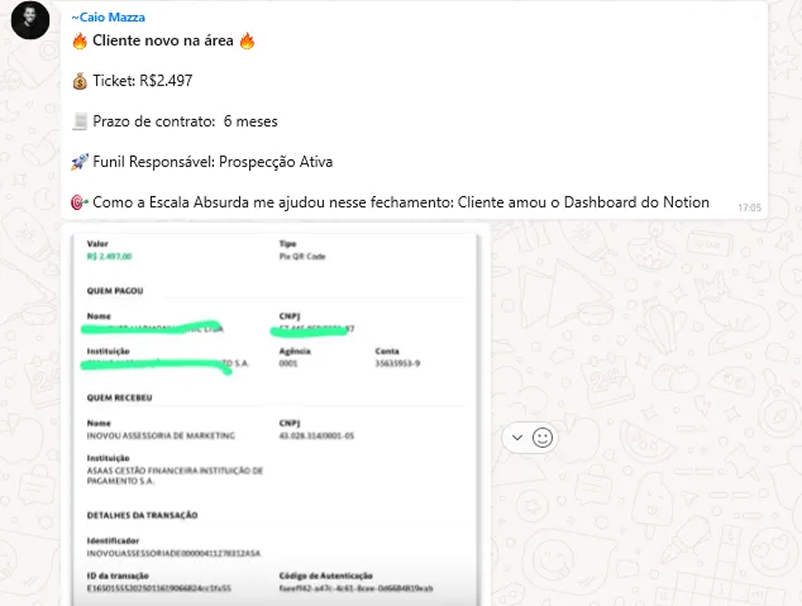Click the fire emoji before "Cliente novo"
The width and height of the screenshot is (802, 606).
[x=80, y=40]
